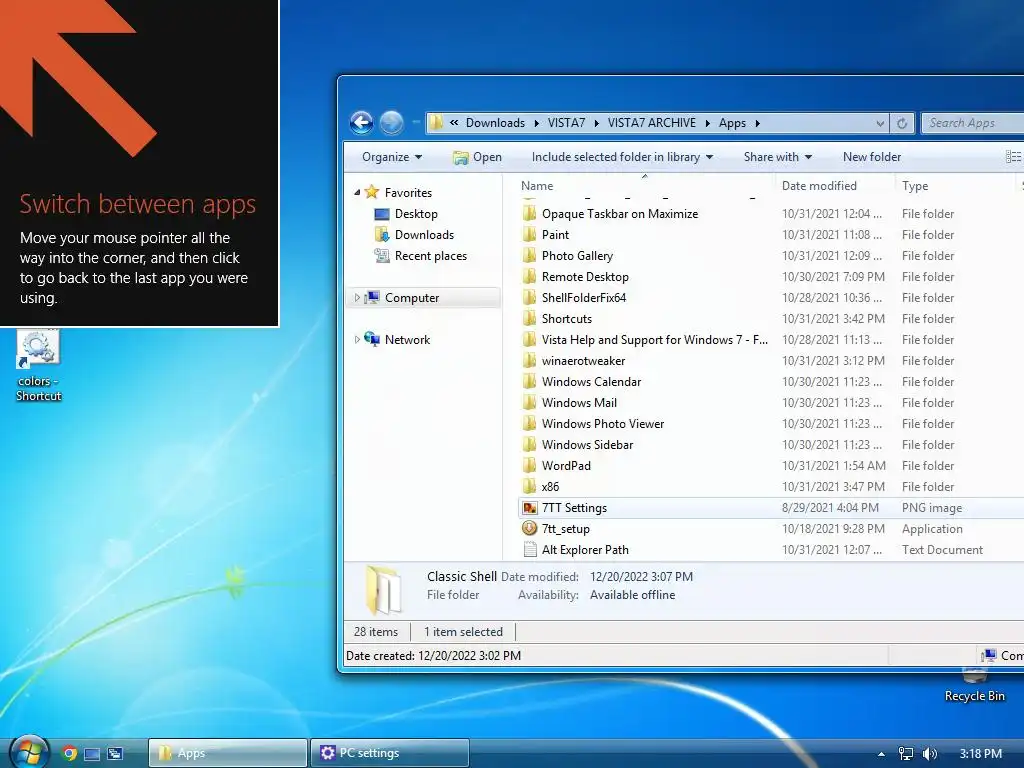The width and height of the screenshot is (1024, 768).
Task: Click the Start orb on taskbar
Action: click(x=29, y=752)
